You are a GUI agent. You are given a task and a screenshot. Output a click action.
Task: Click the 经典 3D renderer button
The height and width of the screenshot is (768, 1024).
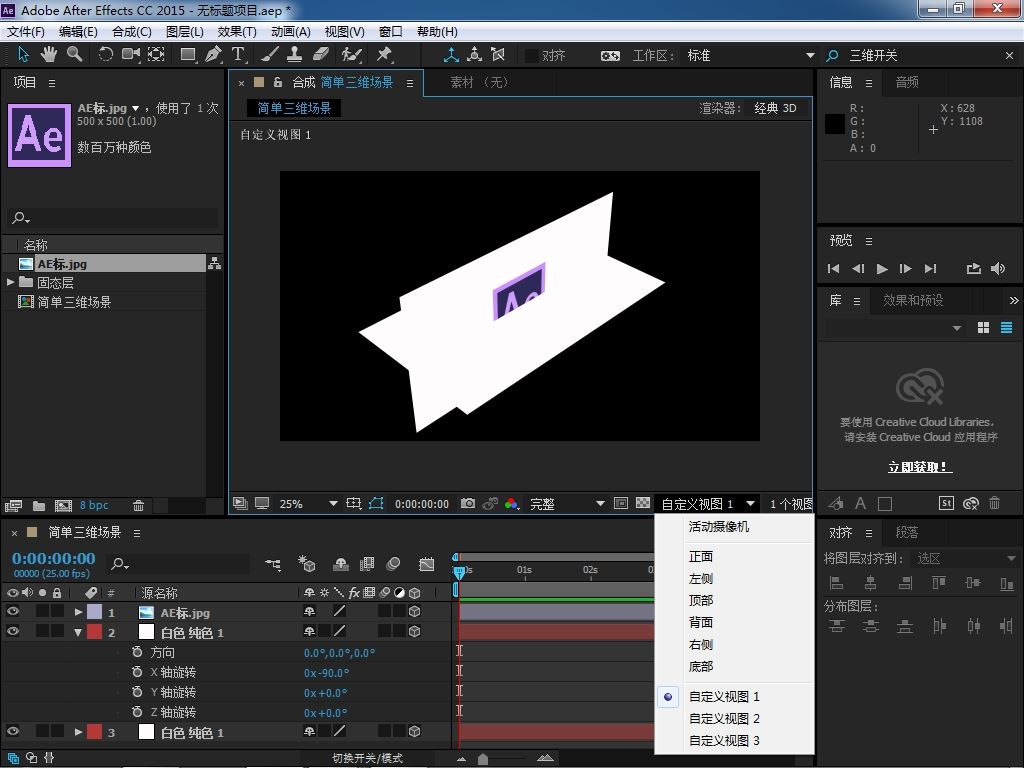pos(775,108)
